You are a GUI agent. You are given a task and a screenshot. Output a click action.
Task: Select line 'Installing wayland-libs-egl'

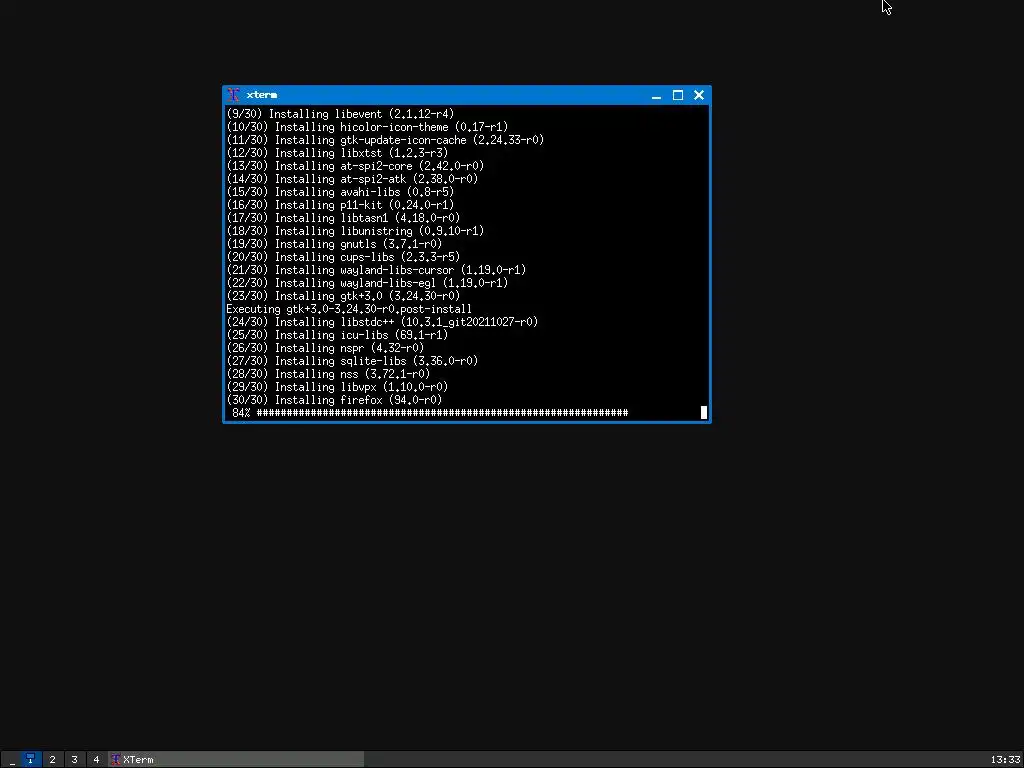tap(367, 283)
